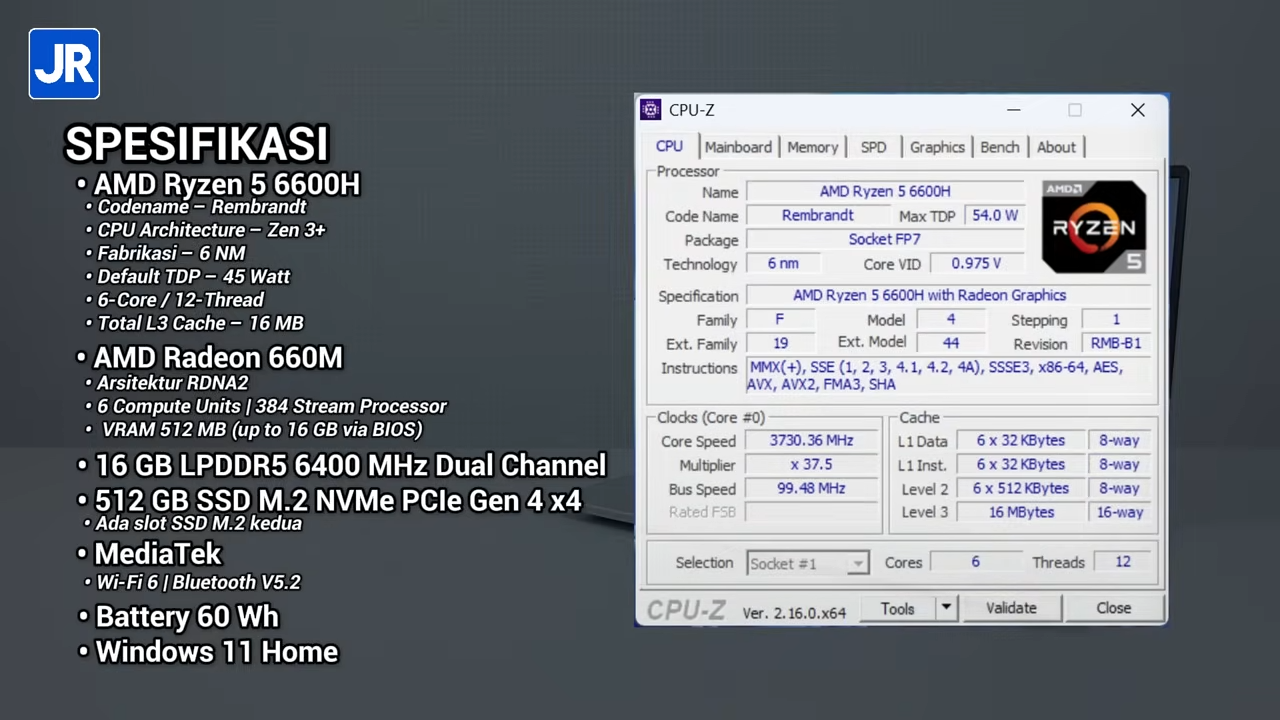Click the Tools button

[x=897, y=608]
